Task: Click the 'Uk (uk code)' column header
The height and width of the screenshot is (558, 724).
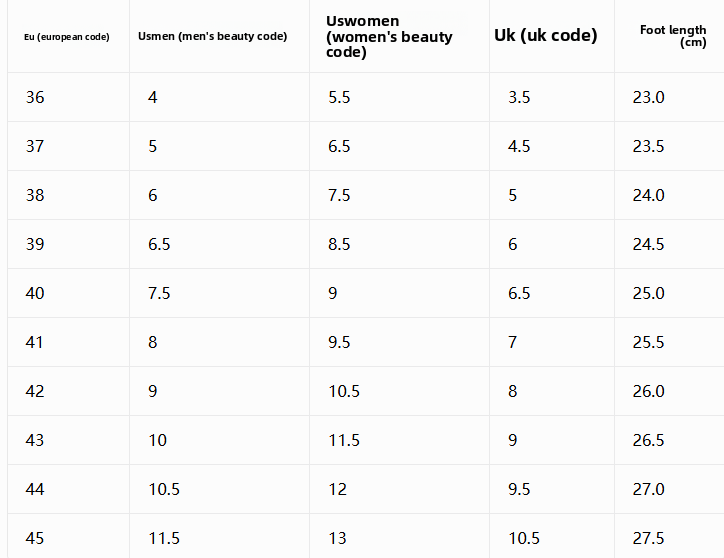Action: (x=546, y=35)
